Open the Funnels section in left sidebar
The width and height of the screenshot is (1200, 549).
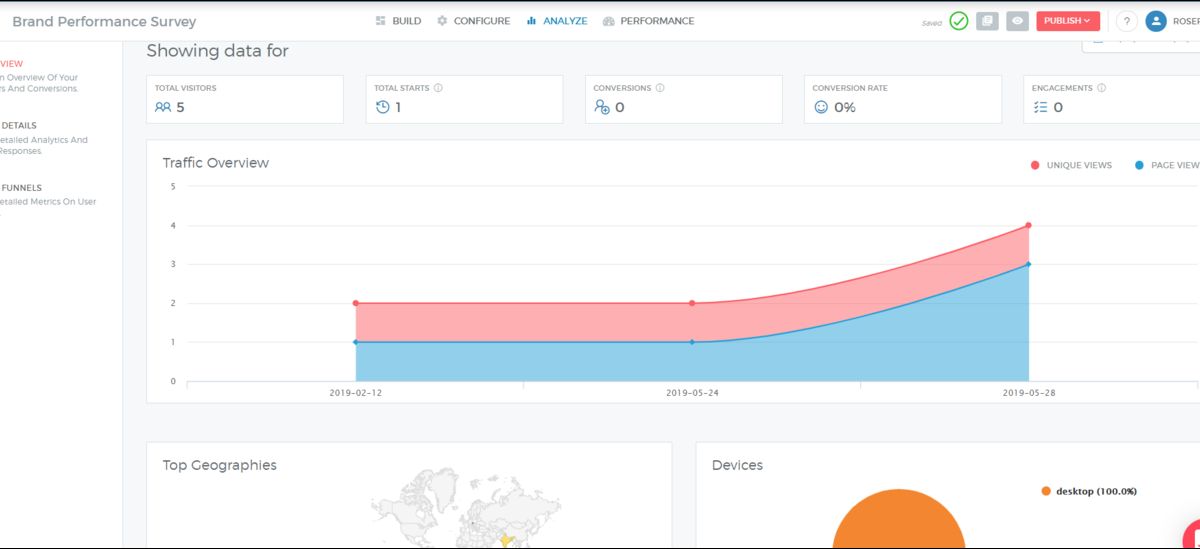coord(21,188)
